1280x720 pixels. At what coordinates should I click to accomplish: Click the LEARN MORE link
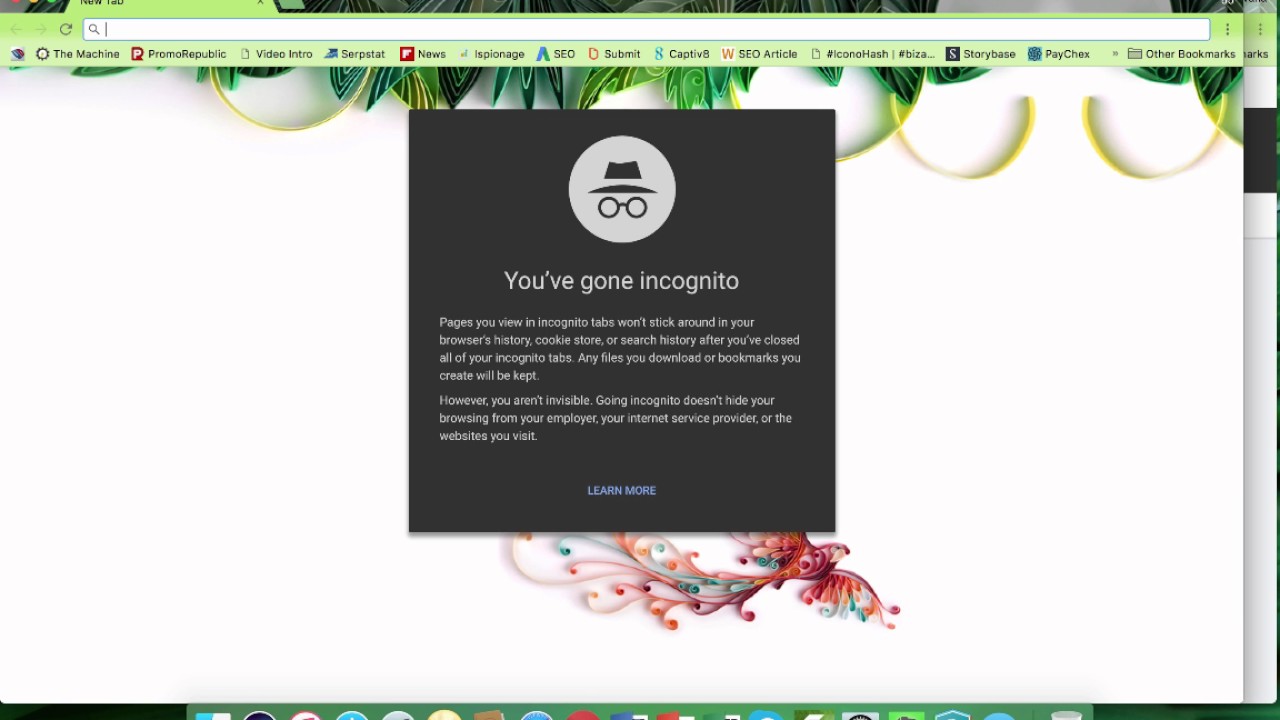click(622, 490)
